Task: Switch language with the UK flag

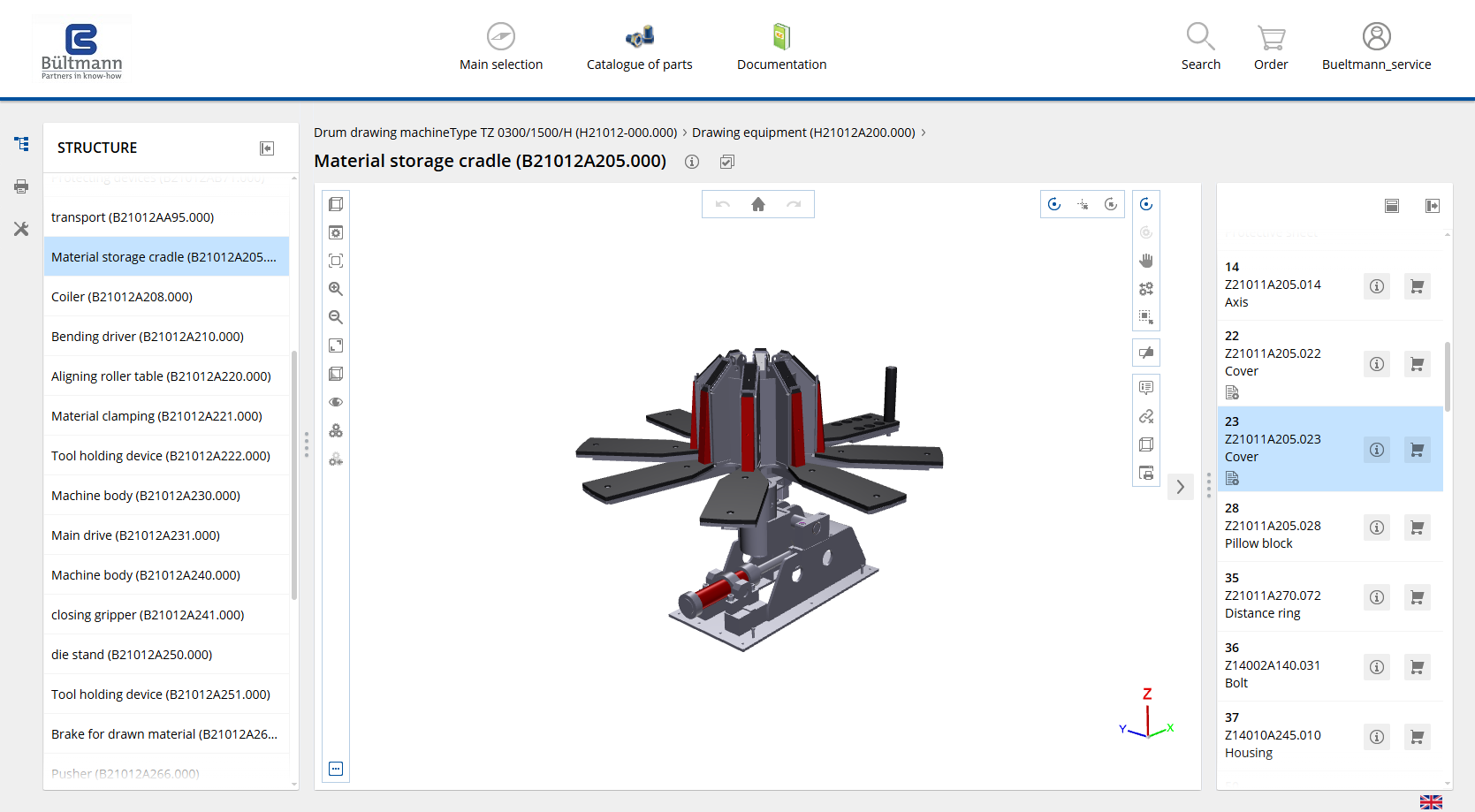Action: pyautogui.click(x=1431, y=801)
